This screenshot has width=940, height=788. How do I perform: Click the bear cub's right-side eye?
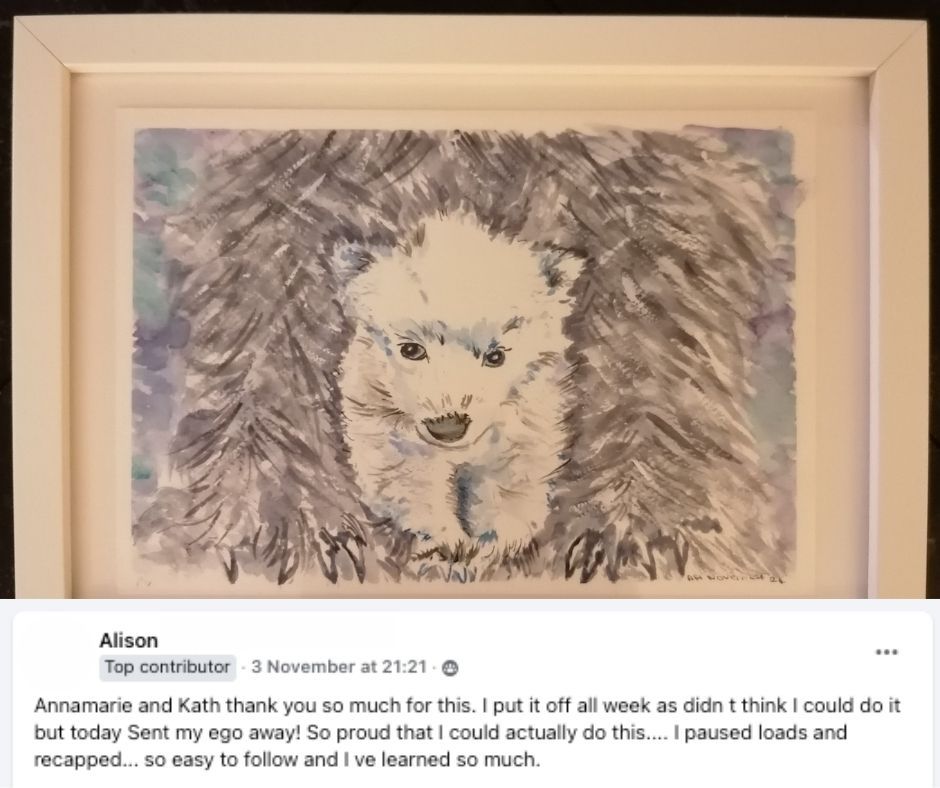coord(493,357)
